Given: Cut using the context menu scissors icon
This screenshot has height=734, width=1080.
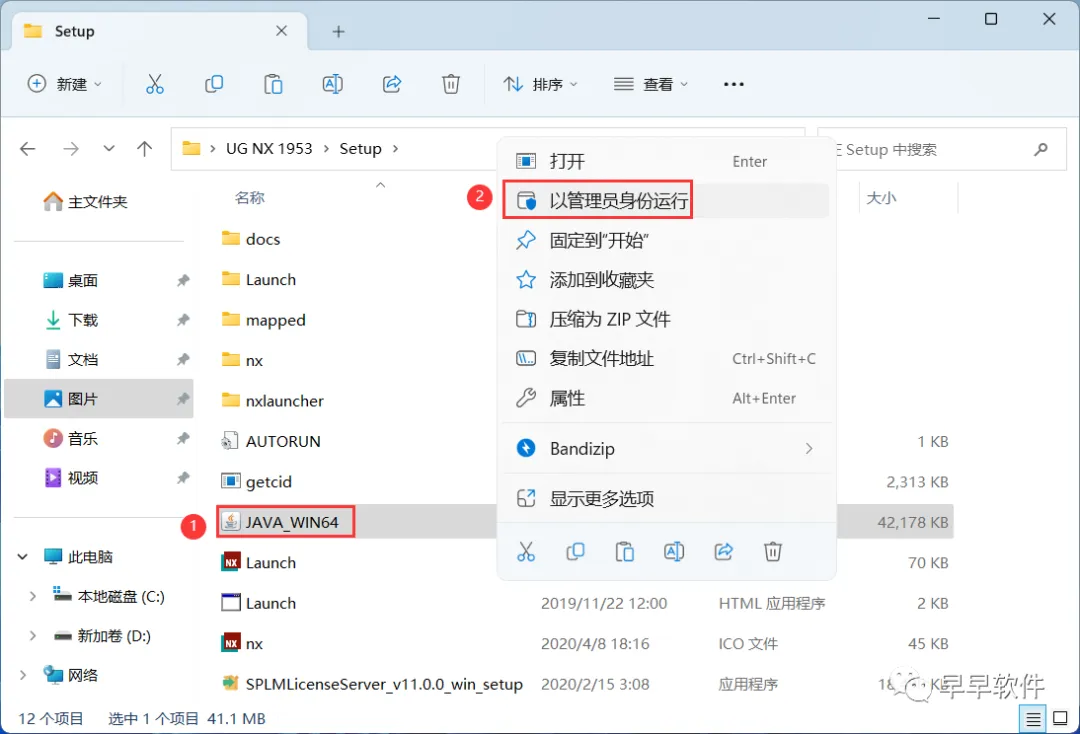Looking at the screenshot, I should [526, 552].
